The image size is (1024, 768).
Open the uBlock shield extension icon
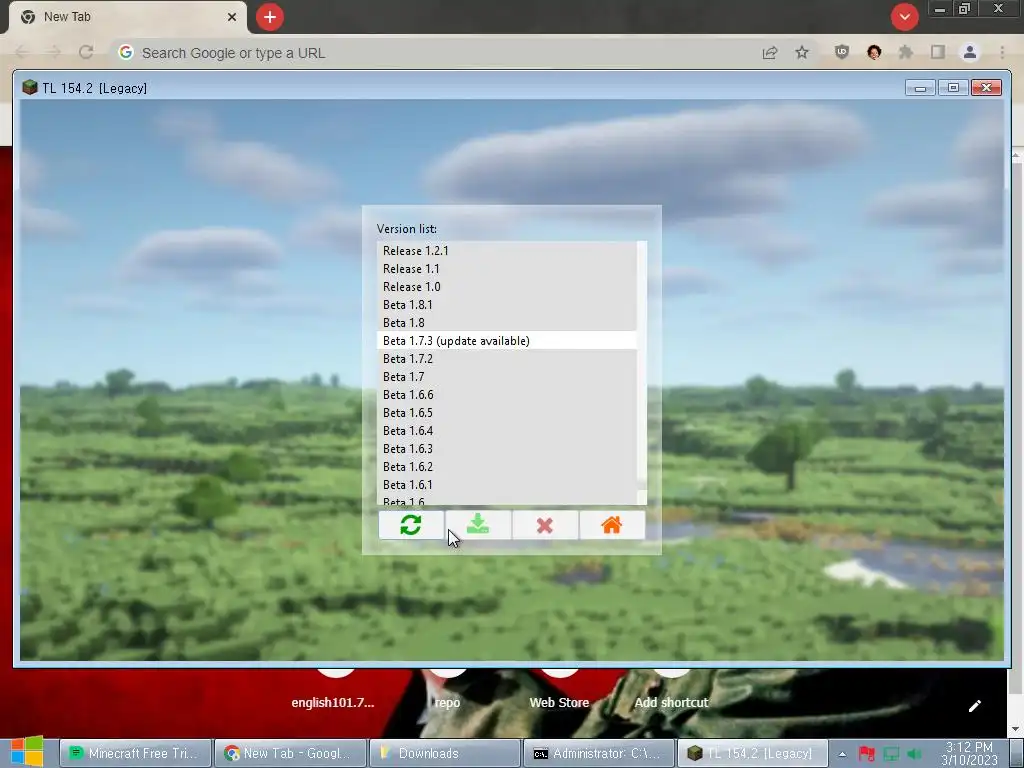pos(842,52)
